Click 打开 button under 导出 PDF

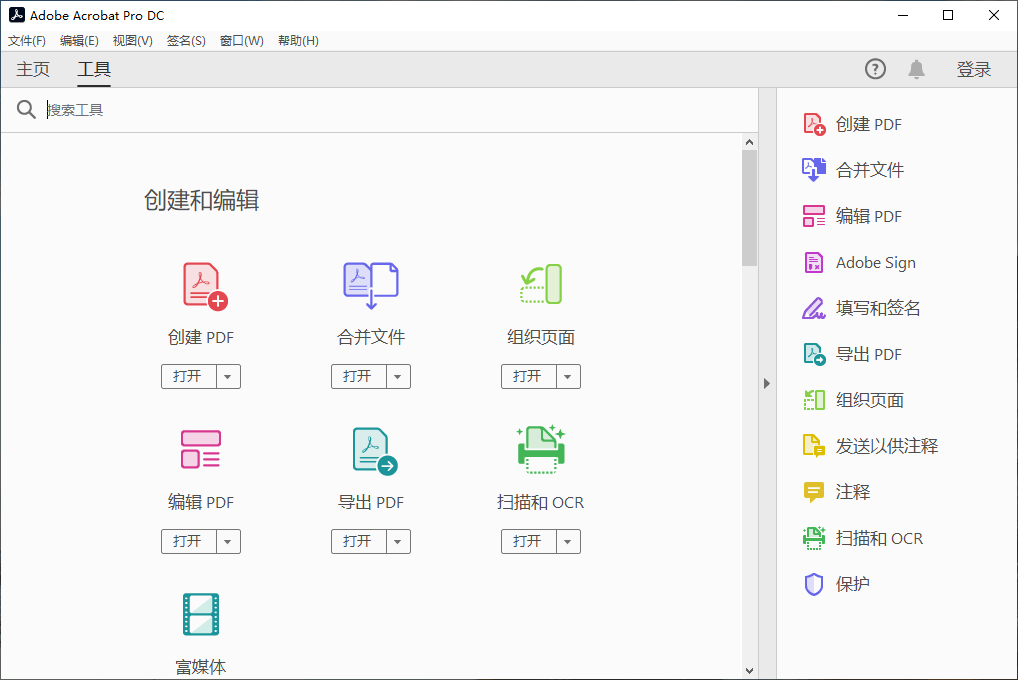[x=358, y=542]
